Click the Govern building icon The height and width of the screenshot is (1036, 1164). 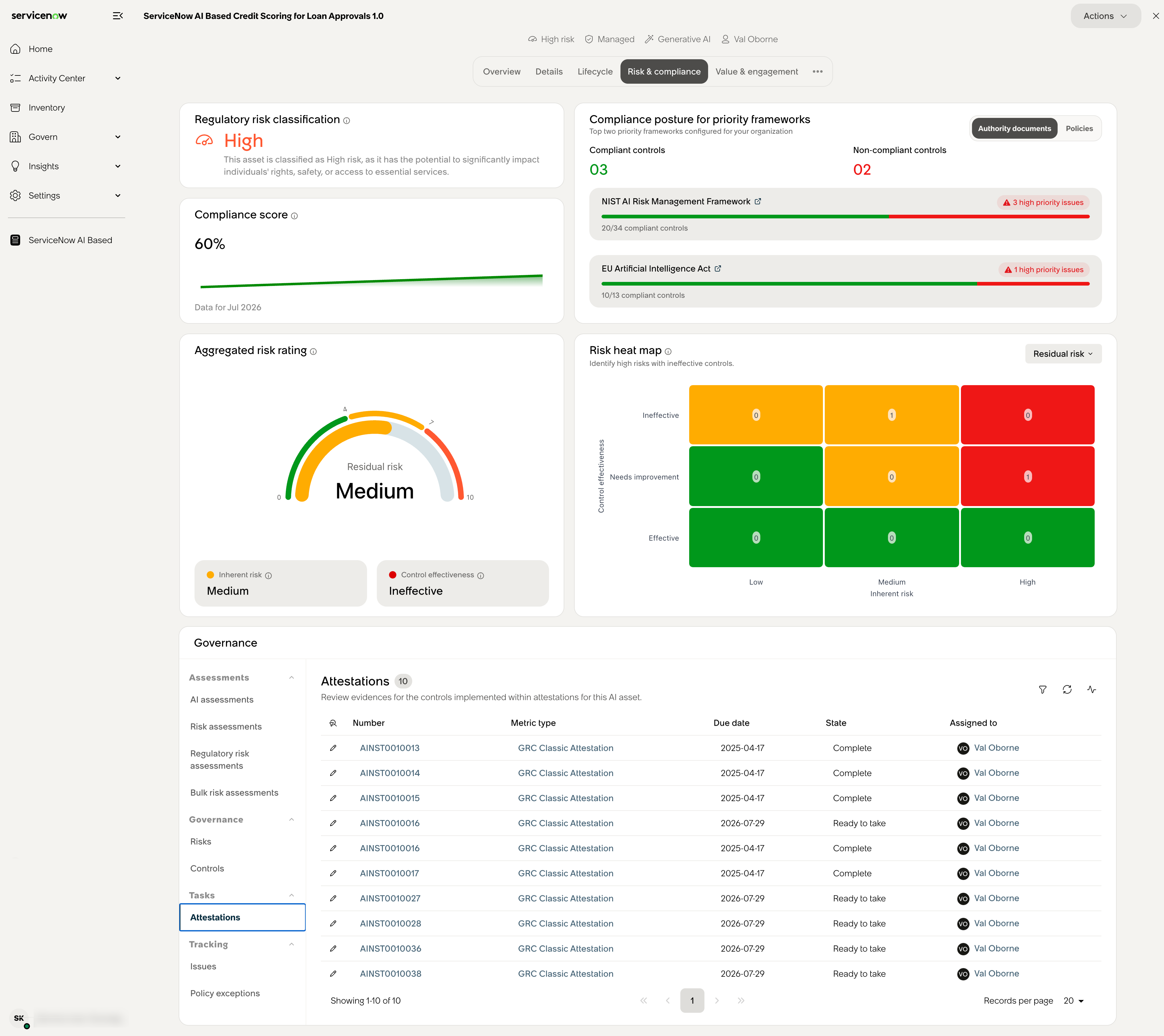(15, 137)
